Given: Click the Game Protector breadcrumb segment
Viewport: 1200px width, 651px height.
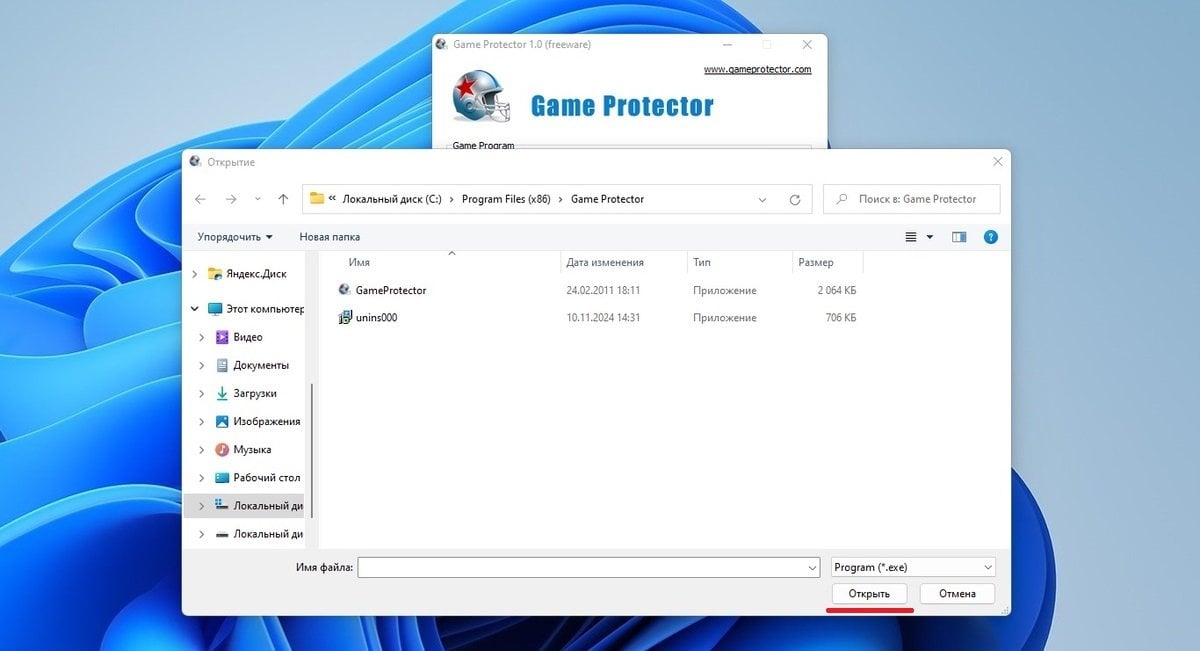Looking at the screenshot, I should click(x=607, y=199).
